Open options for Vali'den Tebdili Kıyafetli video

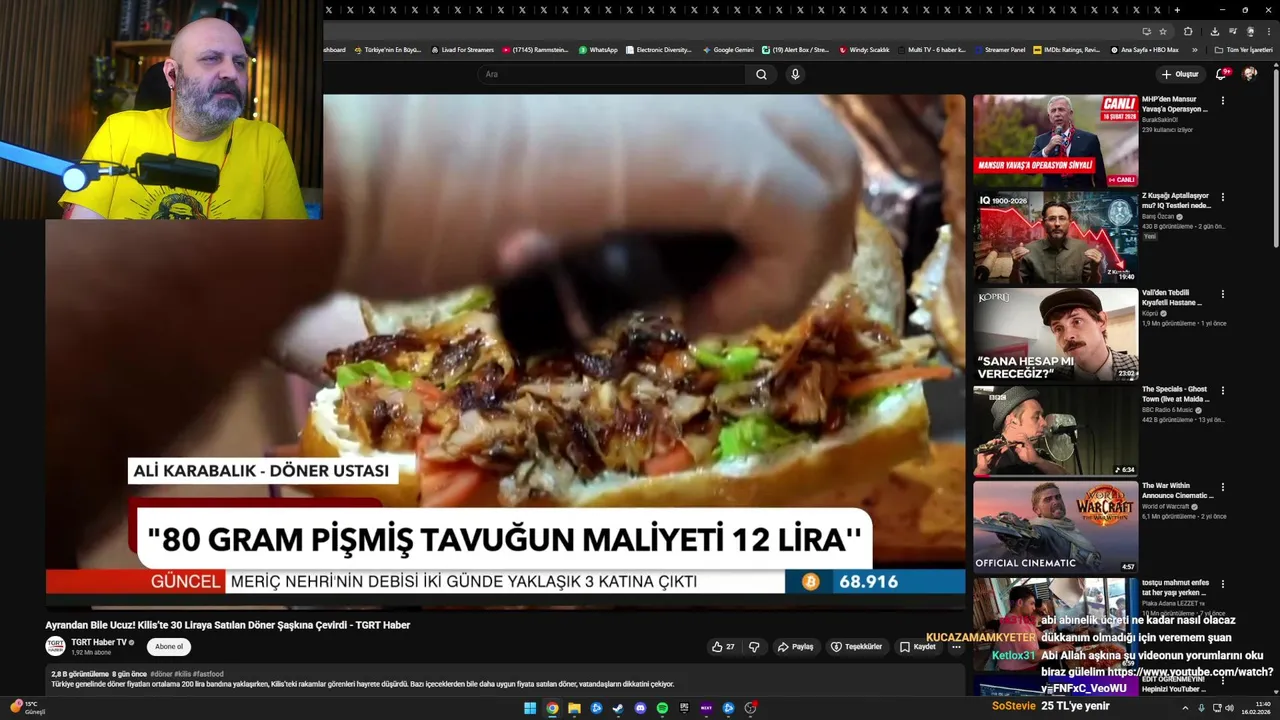(1222, 294)
